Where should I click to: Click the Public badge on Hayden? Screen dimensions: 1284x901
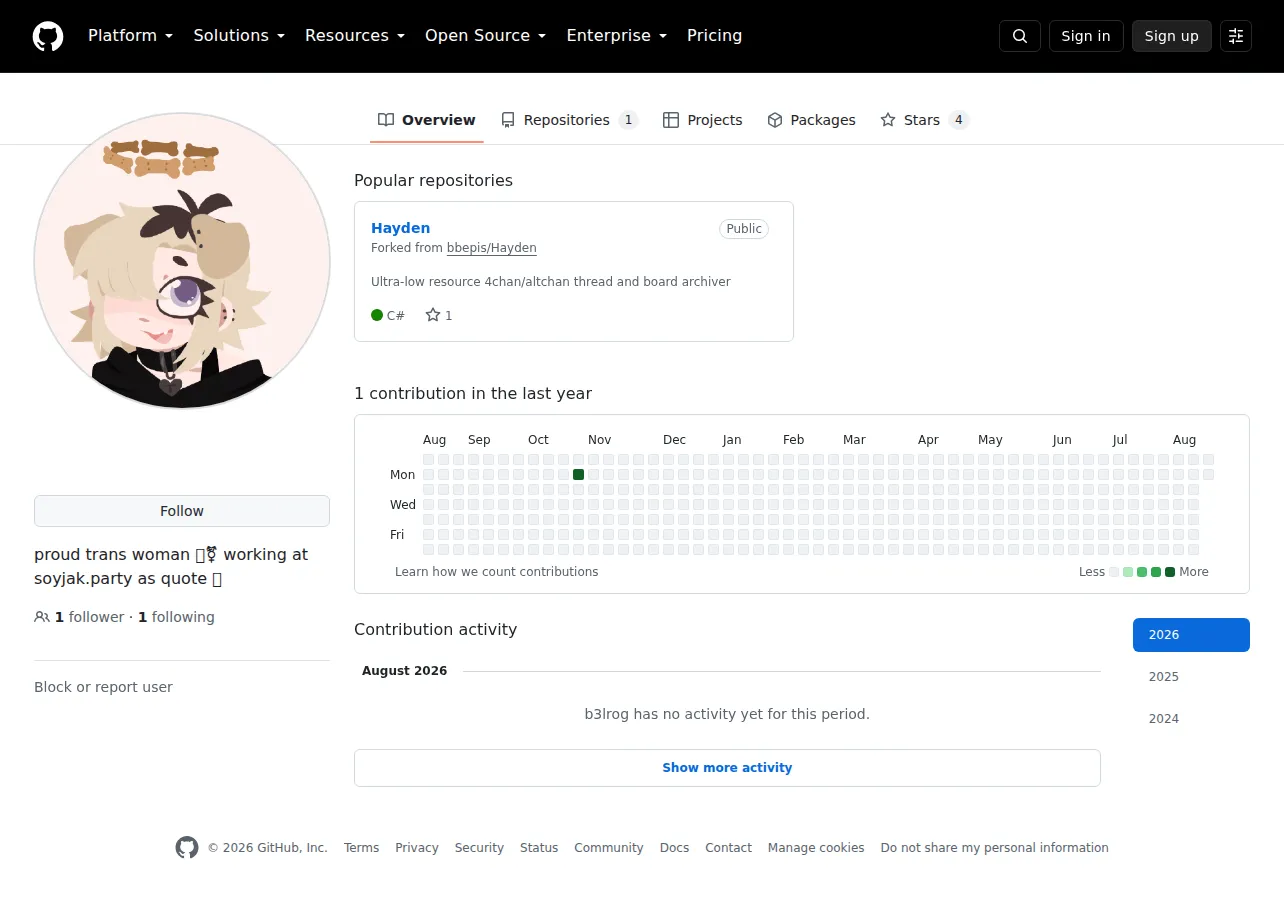coord(744,229)
